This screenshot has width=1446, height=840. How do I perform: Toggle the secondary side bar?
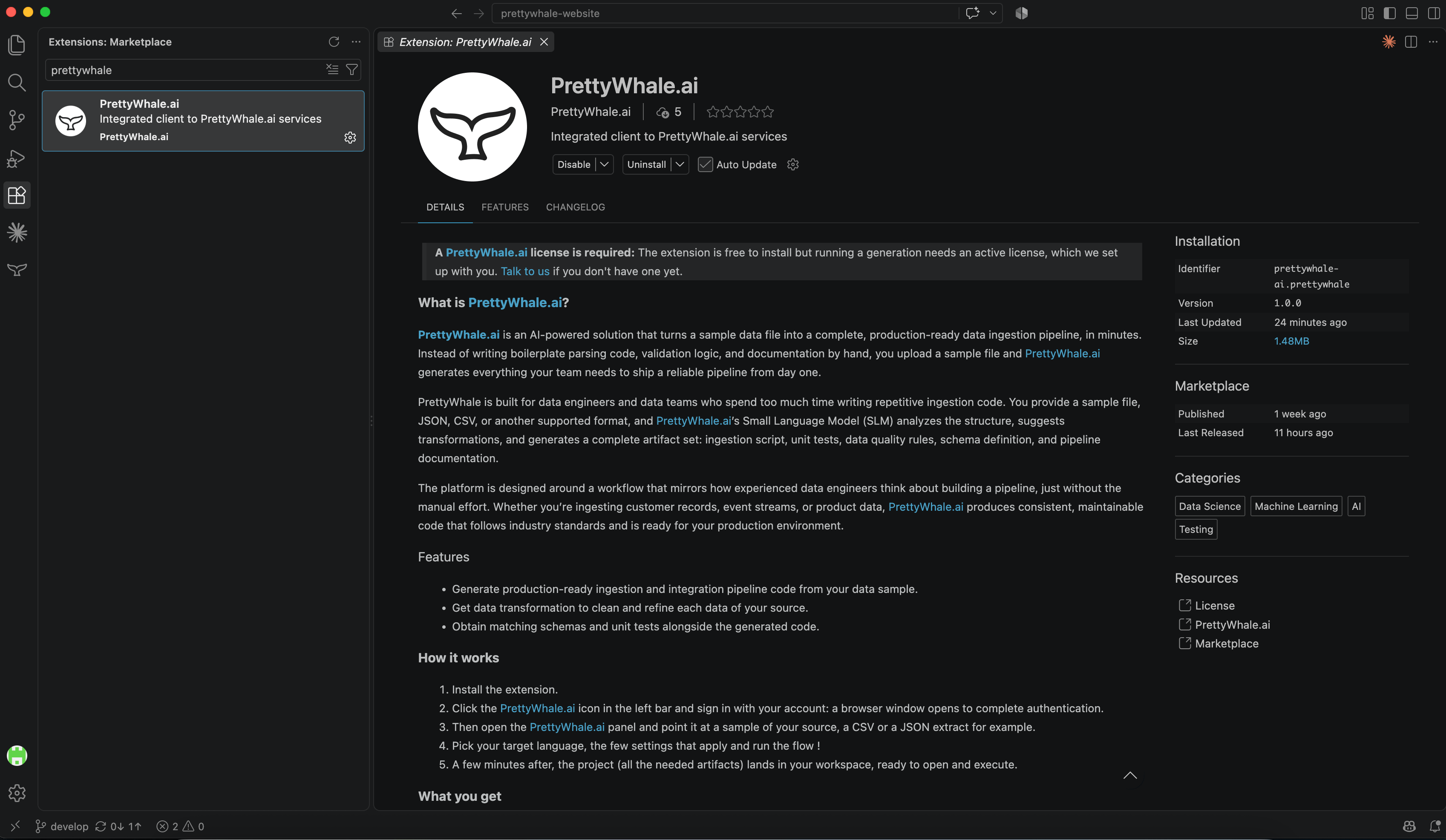(x=1433, y=13)
